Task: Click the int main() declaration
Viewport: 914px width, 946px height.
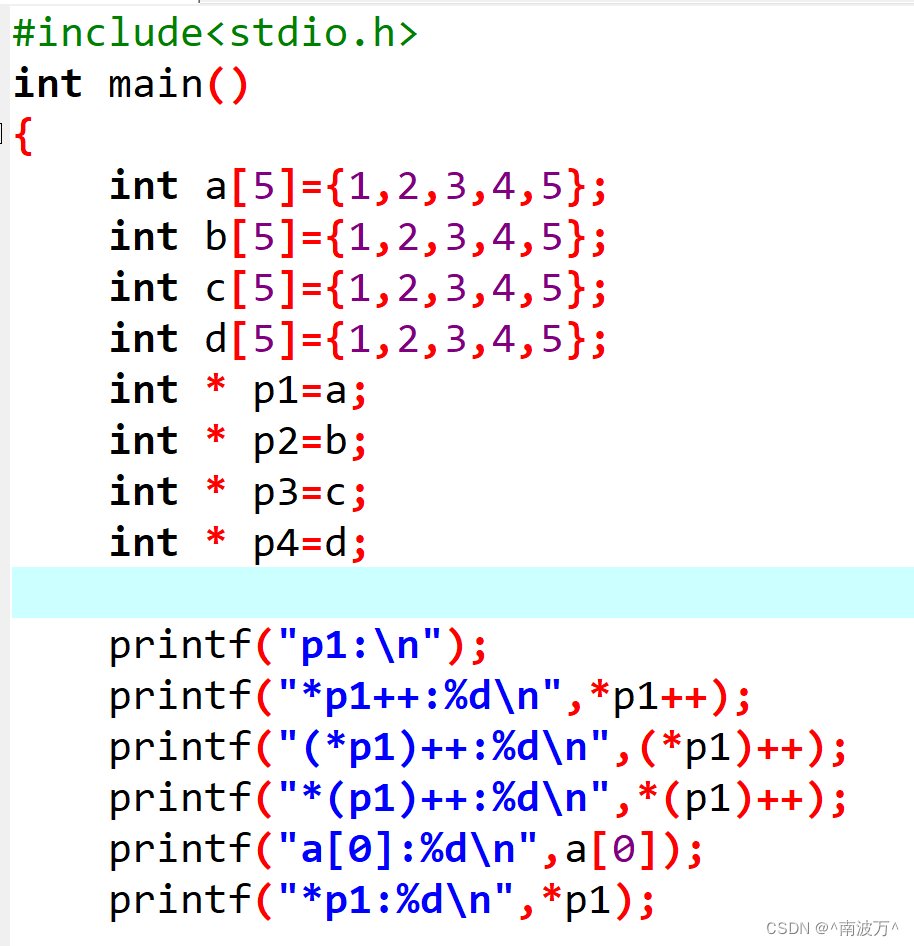Action: [130, 84]
